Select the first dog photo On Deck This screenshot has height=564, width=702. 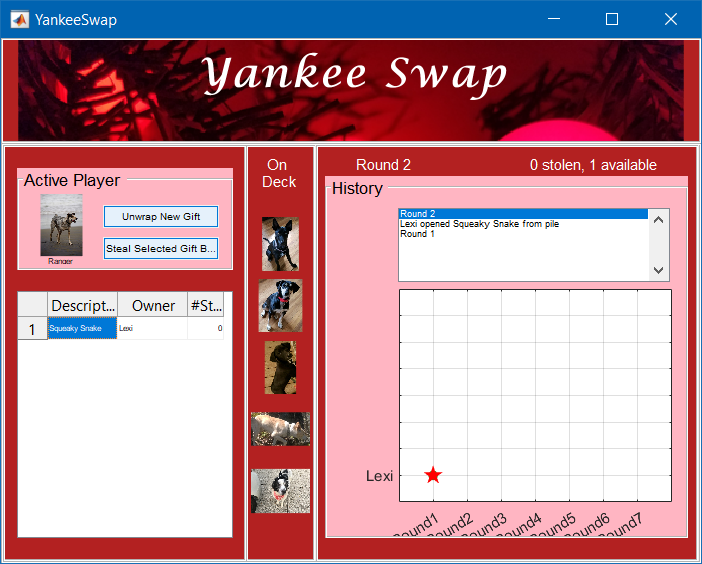click(x=280, y=244)
